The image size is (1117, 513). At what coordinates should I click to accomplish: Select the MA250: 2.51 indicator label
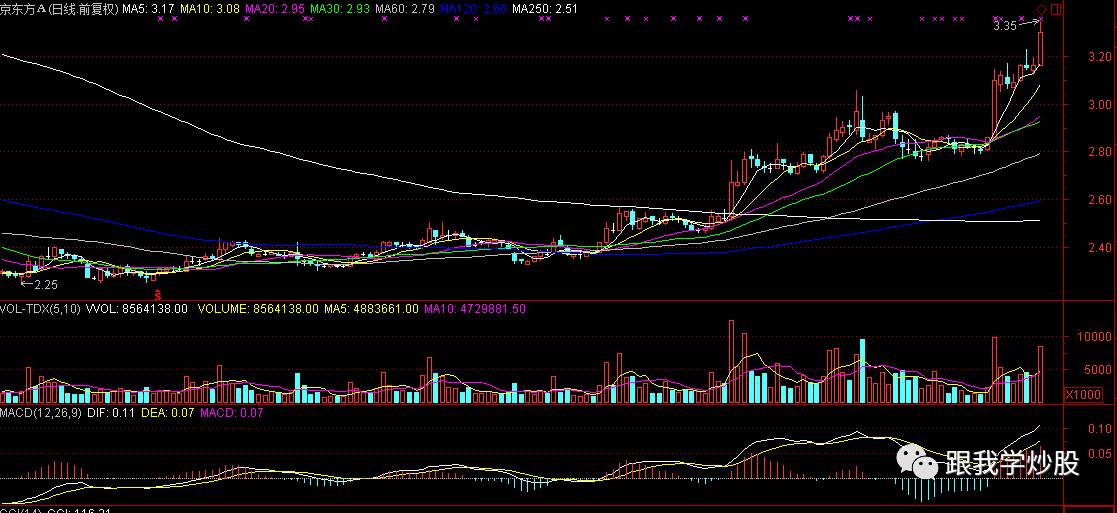click(x=544, y=9)
